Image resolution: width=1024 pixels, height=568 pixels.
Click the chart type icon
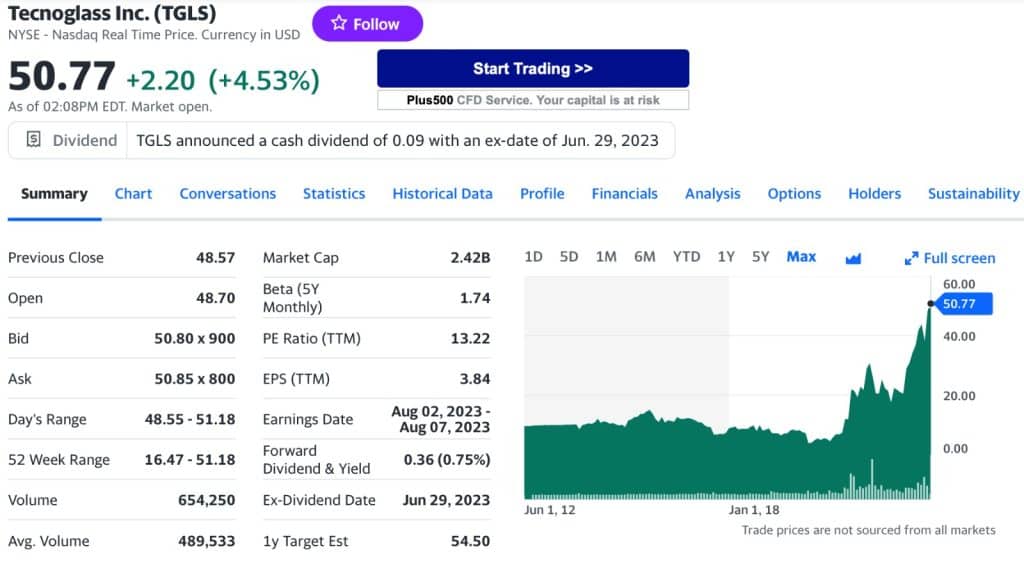(x=853, y=258)
